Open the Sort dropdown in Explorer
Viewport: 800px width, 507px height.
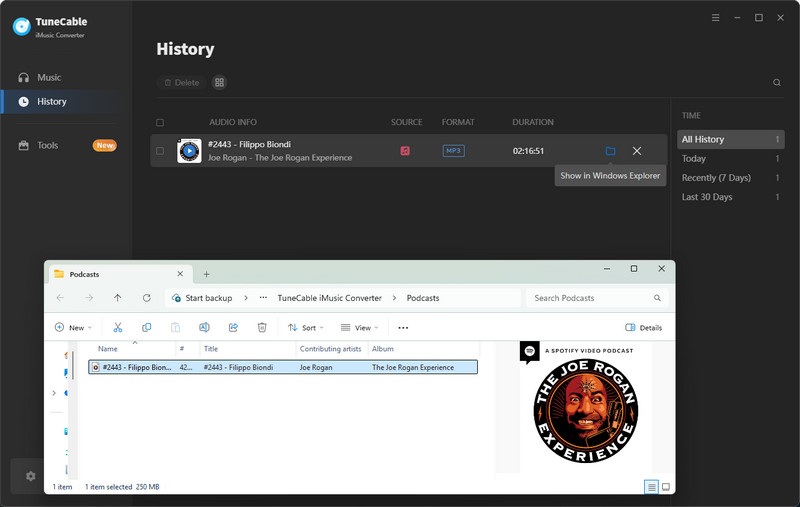pyautogui.click(x=302, y=327)
